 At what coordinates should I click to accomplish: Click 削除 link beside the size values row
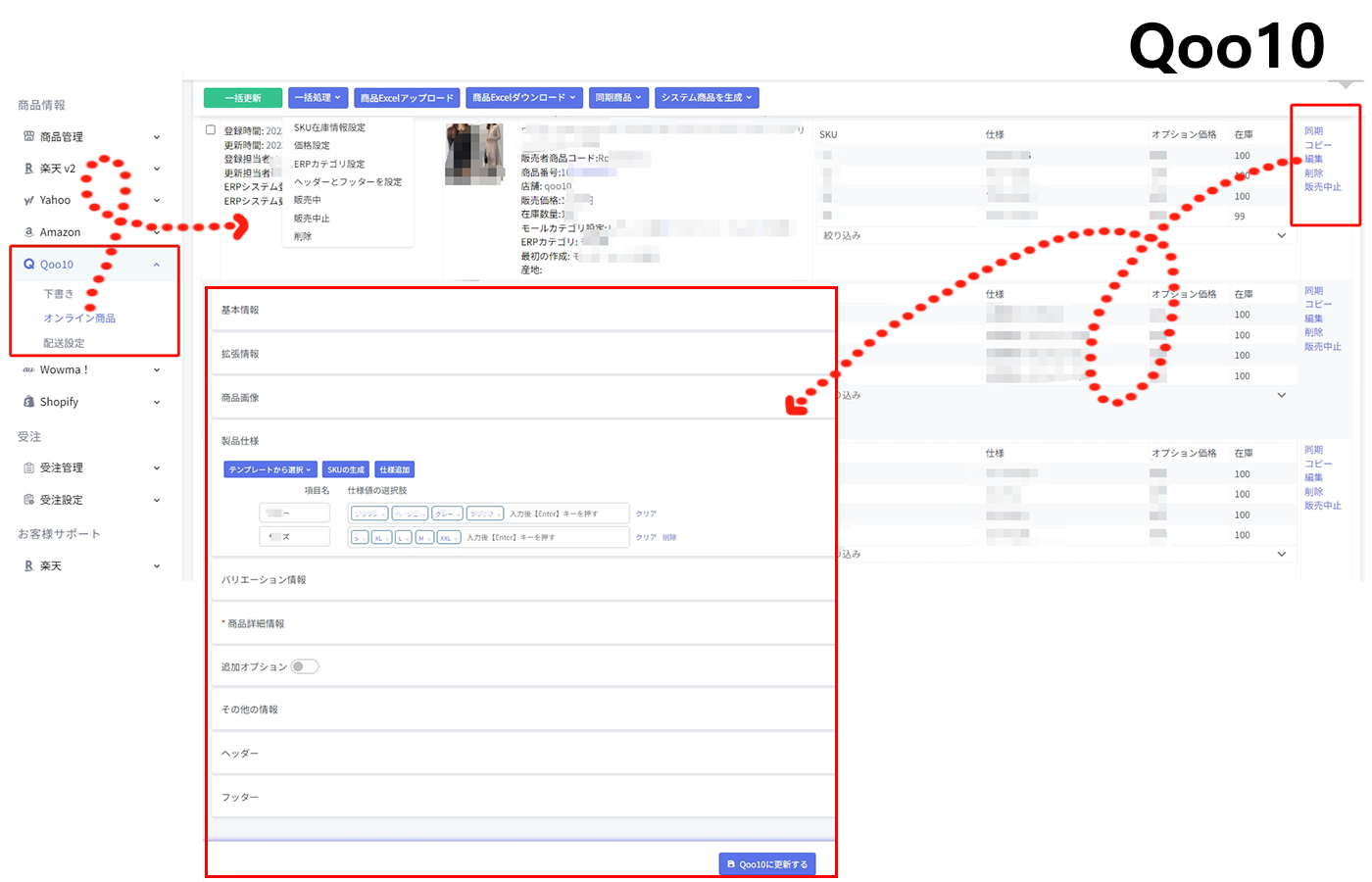coord(669,538)
